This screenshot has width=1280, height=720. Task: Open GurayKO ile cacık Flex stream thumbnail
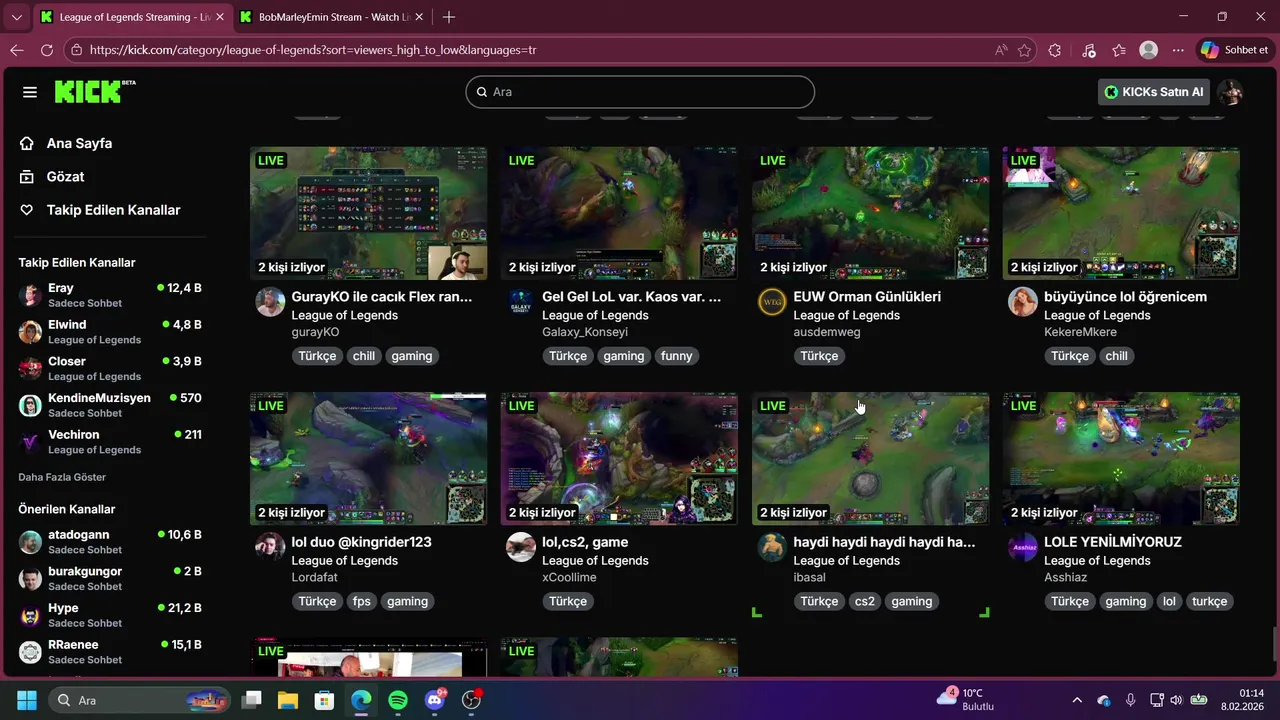point(369,214)
